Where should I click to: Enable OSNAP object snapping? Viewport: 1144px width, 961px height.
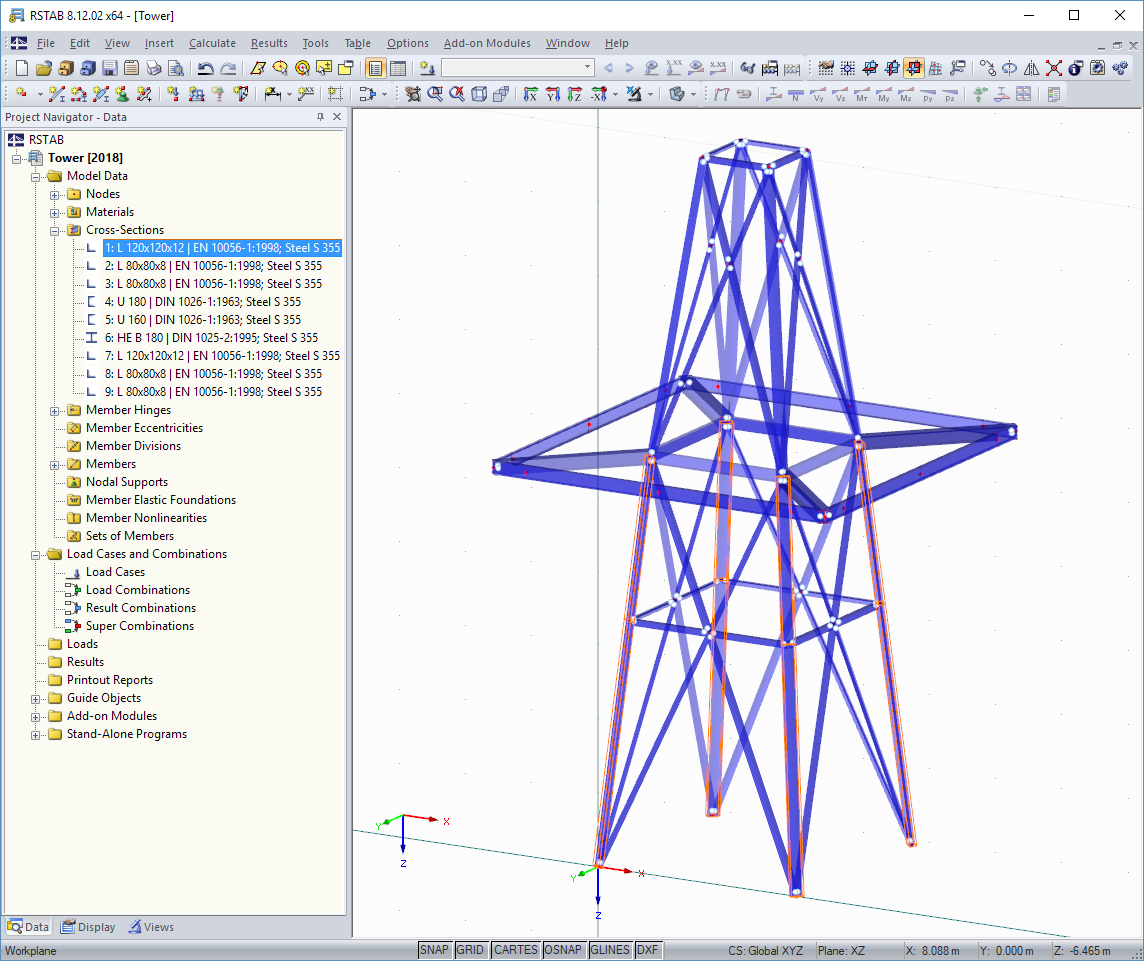[564, 950]
